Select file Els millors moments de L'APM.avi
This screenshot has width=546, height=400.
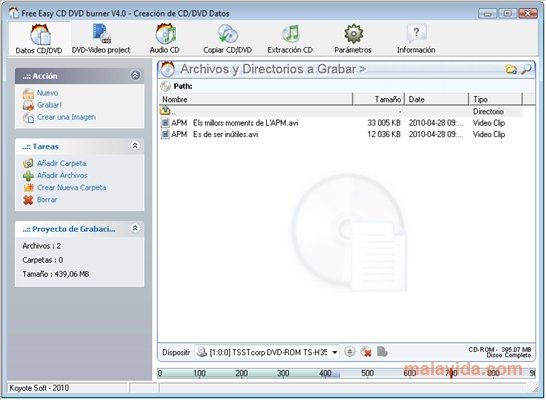tap(341, 123)
